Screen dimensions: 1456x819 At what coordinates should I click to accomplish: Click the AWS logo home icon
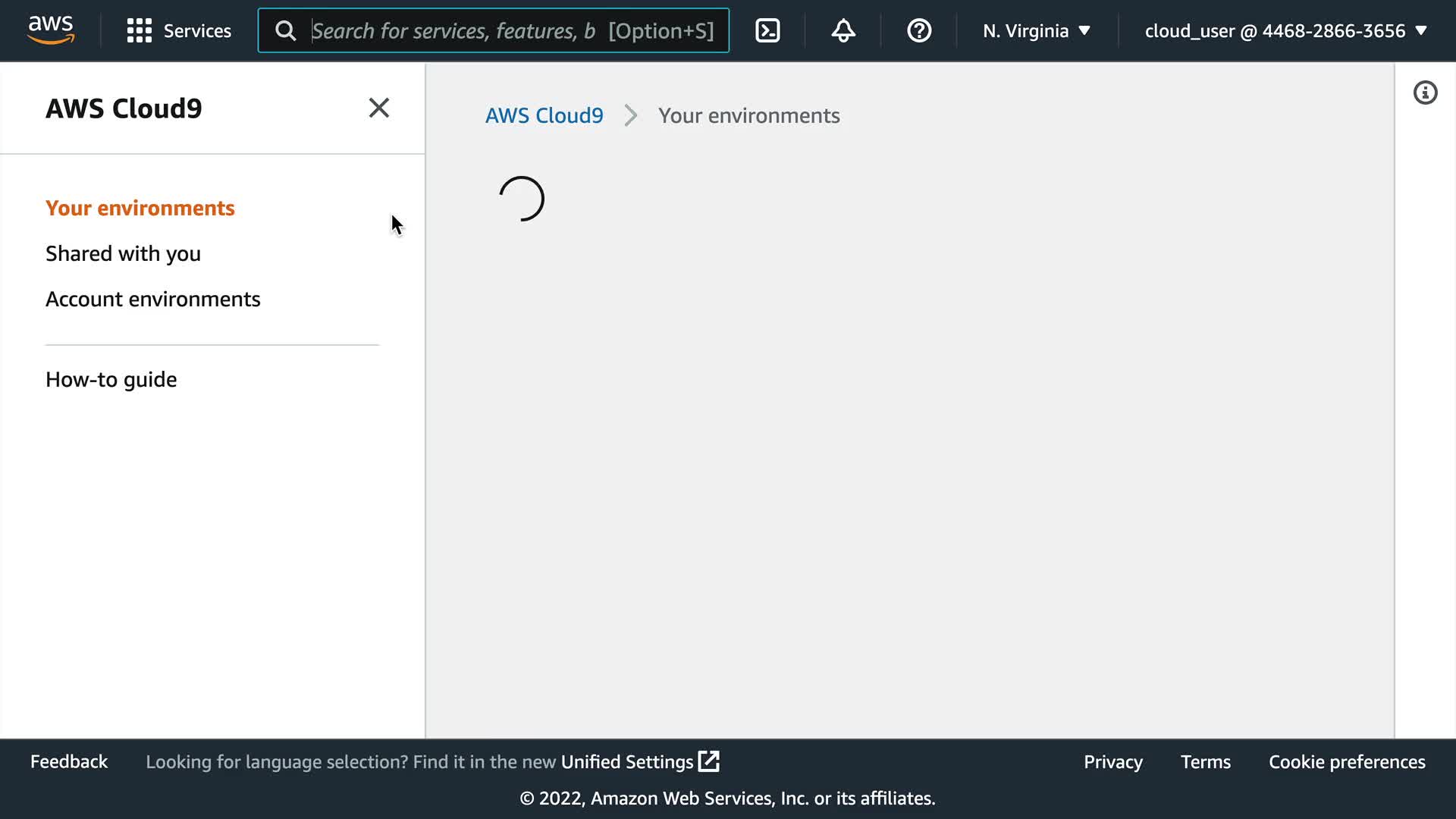pyautogui.click(x=51, y=30)
